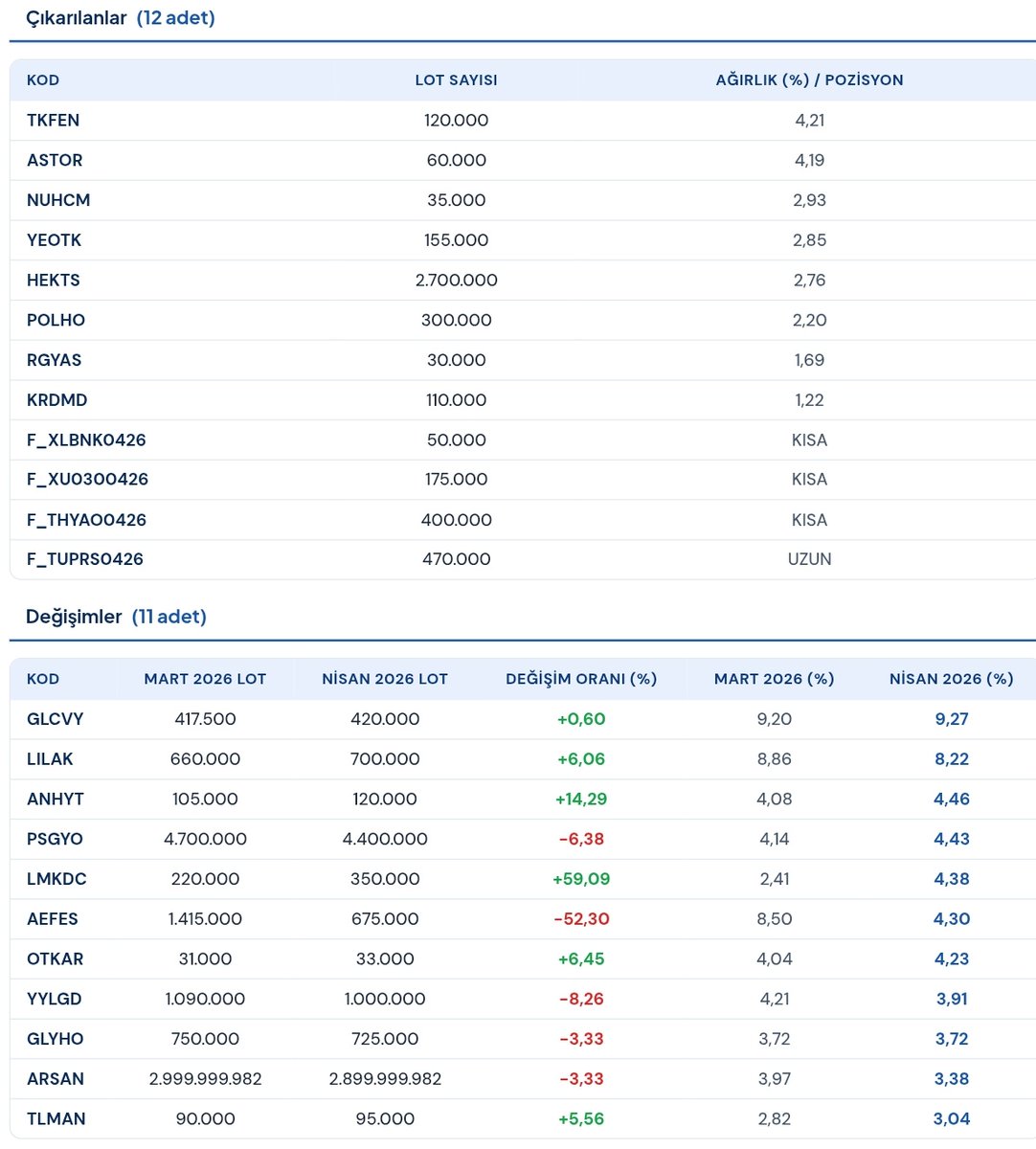Select the F_XLBNK0426 futures contract
The height and width of the screenshot is (1149, 1036).
coord(86,440)
